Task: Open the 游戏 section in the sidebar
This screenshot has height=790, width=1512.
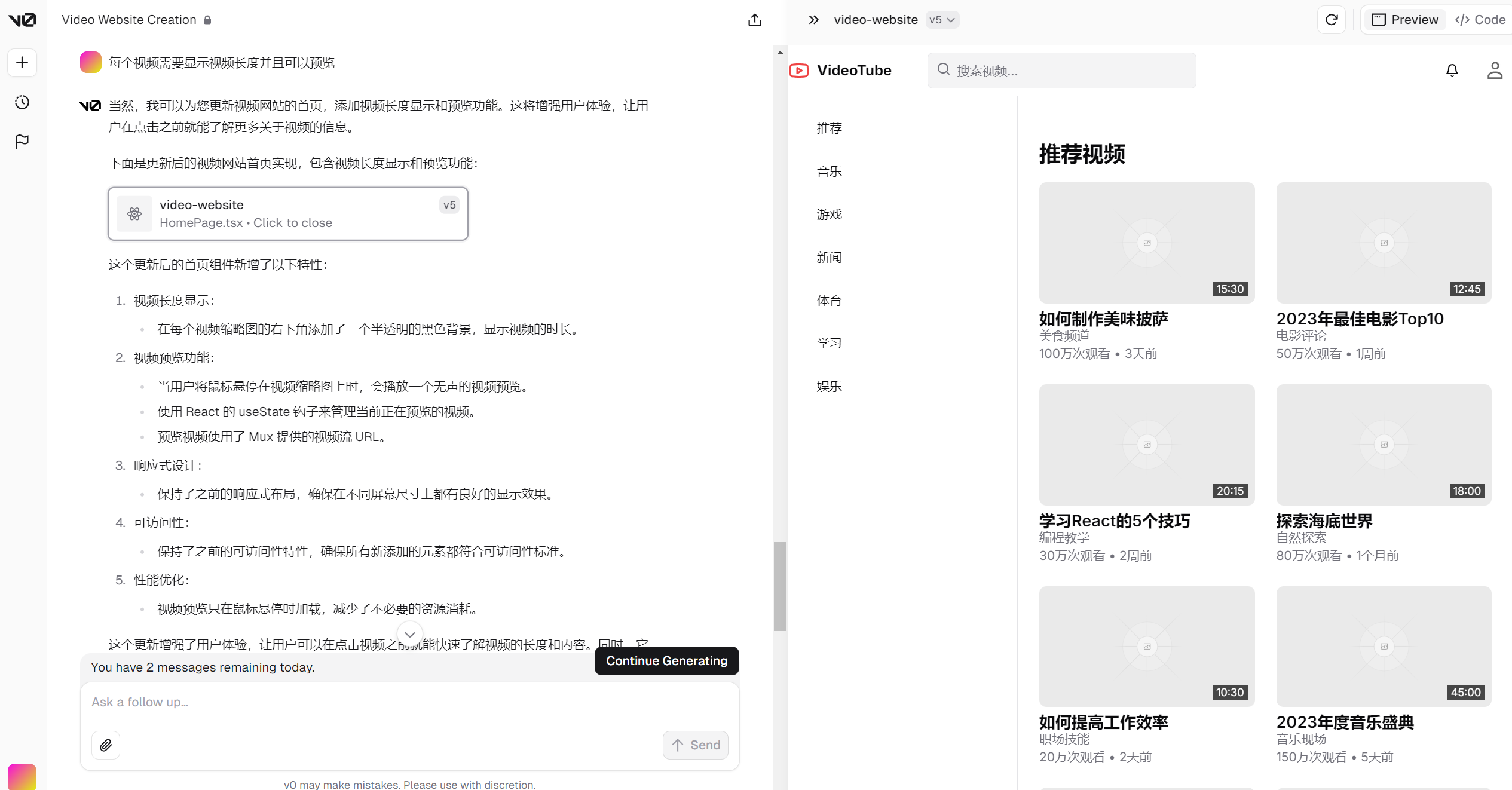Action: [830, 214]
